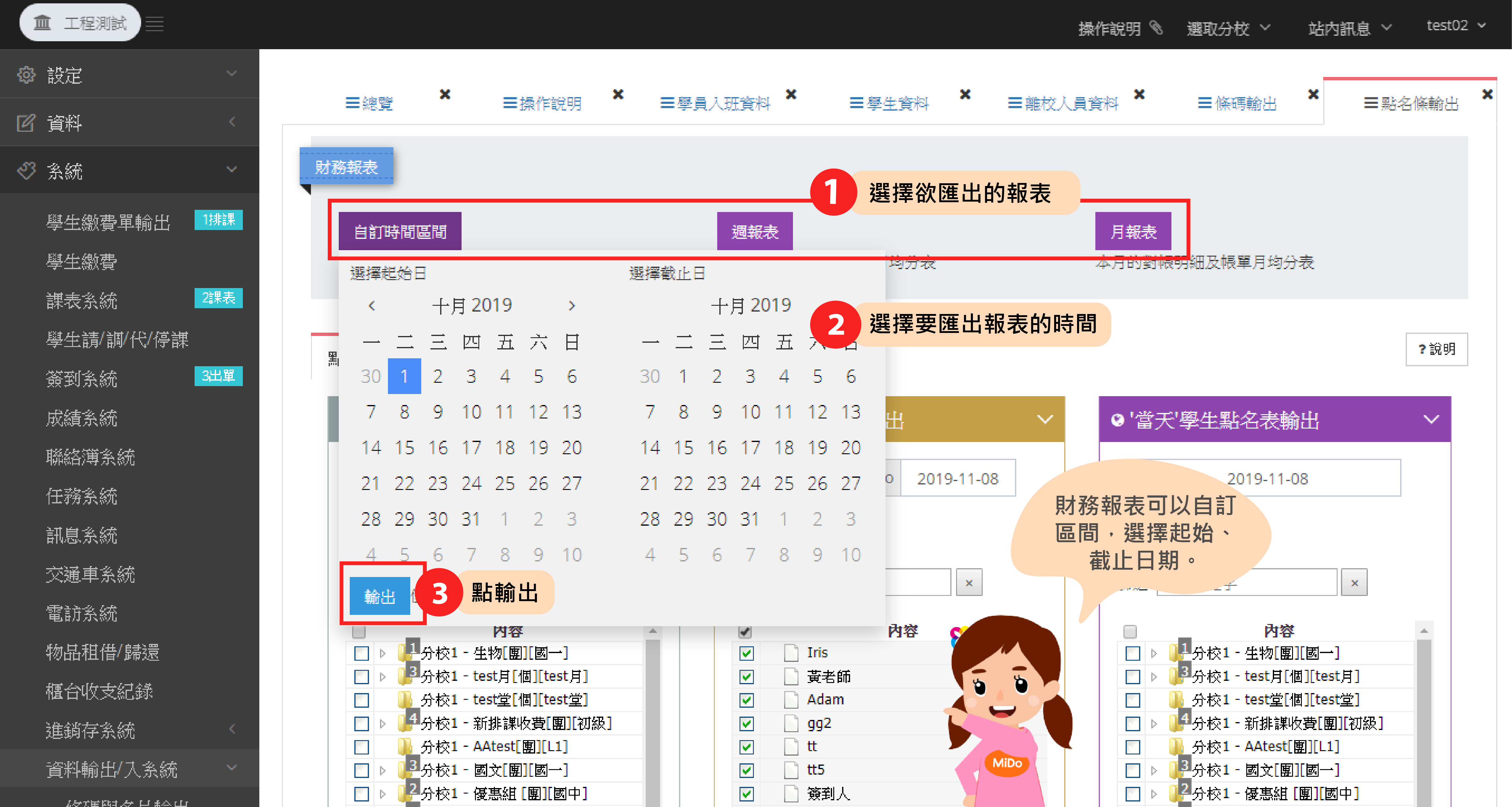Uncheck the Iris checkbox

(746, 653)
